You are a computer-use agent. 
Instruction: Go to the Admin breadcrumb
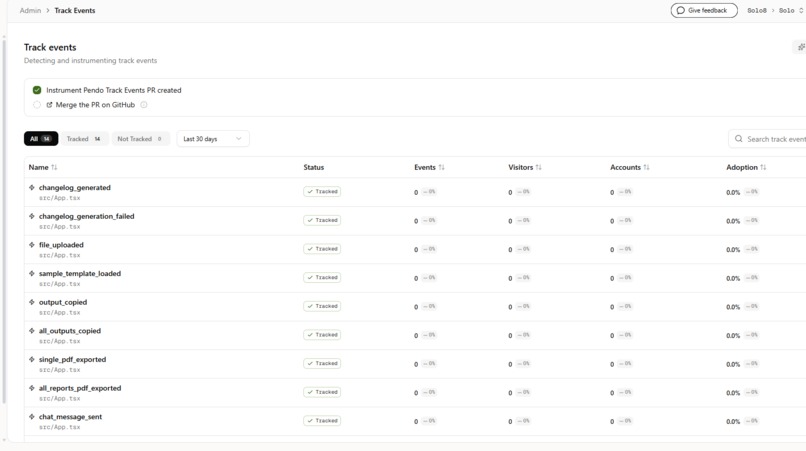pos(30,10)
